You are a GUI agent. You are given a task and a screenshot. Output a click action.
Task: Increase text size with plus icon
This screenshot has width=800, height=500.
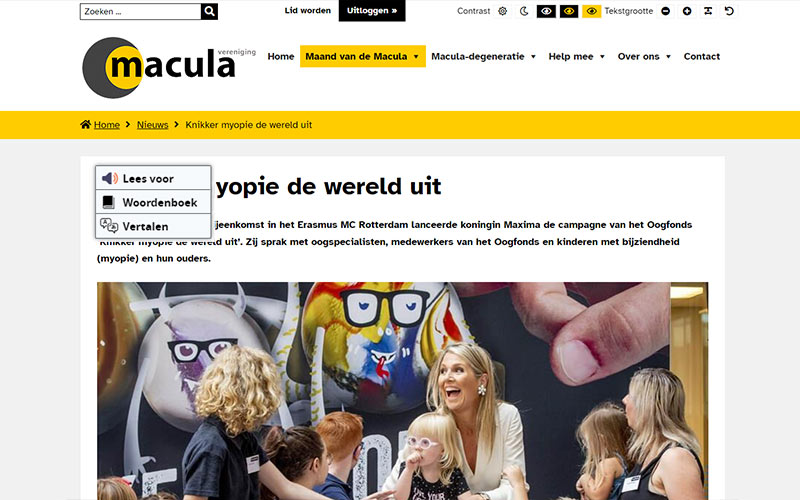tap(687, 11)
